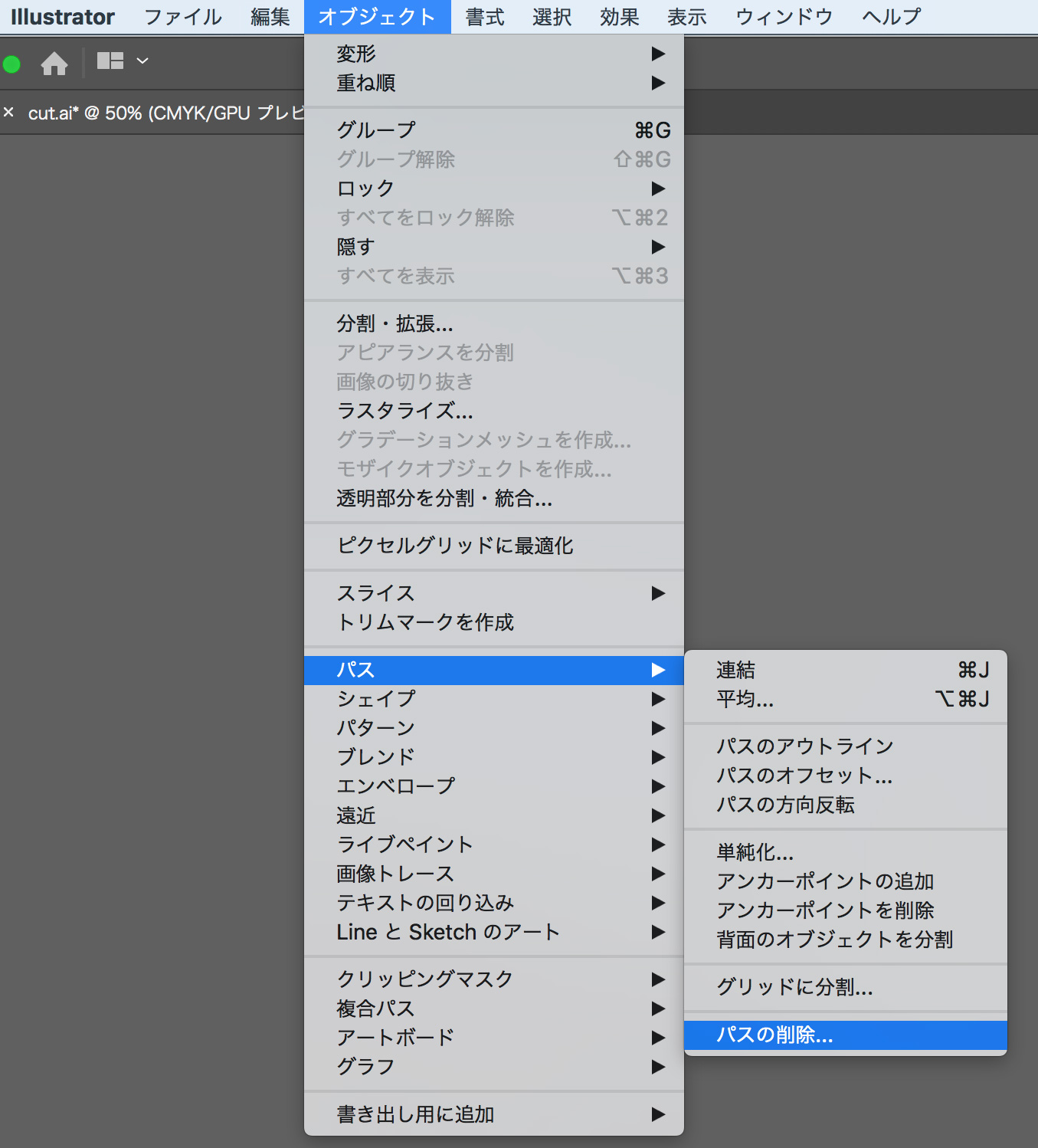
Task: Choose パスのアウトライン command
Action: 846,746
